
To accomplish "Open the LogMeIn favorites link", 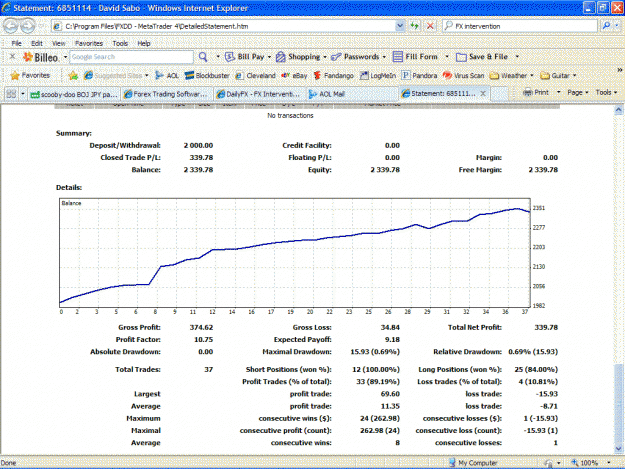I will click(x=377, y=75).
